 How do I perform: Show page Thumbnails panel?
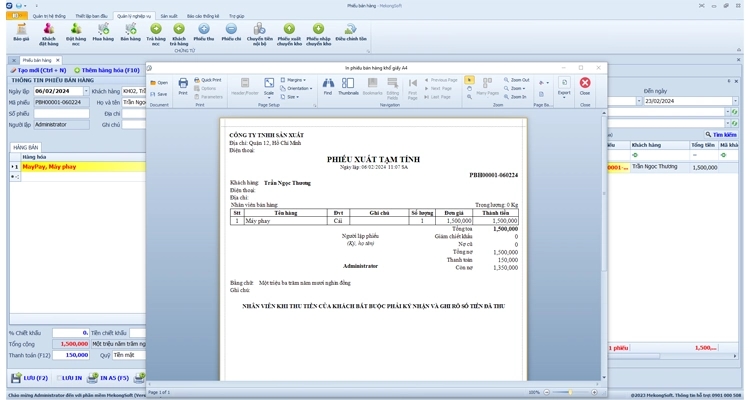[x=348, y=85]
